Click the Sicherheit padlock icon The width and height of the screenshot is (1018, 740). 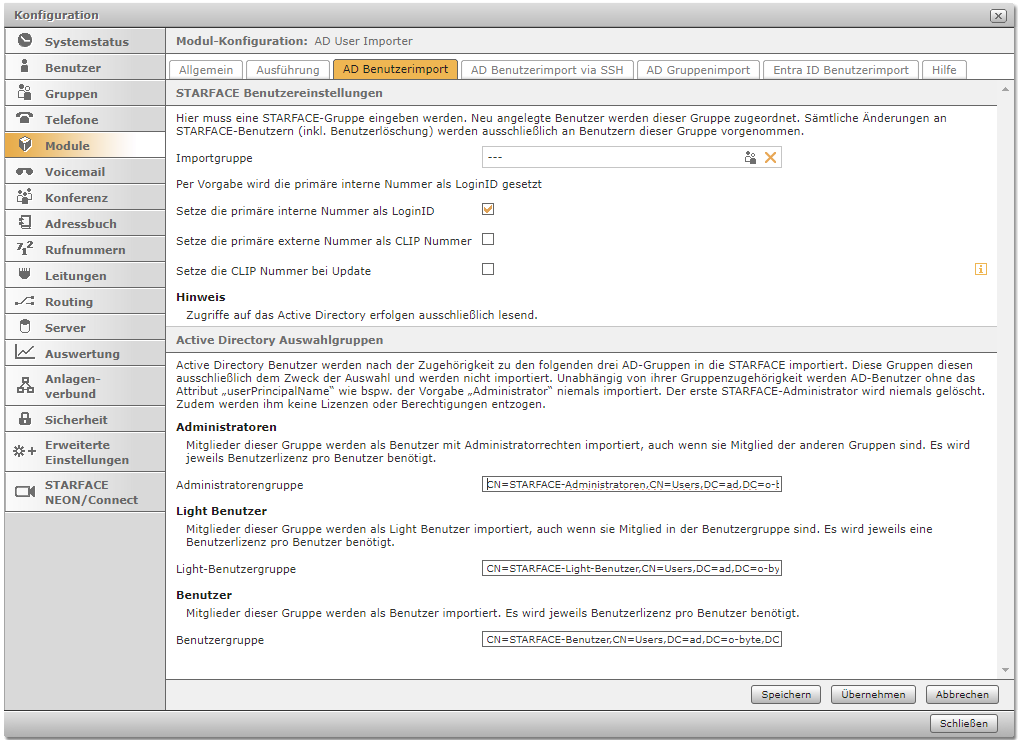tap(25, 419)
